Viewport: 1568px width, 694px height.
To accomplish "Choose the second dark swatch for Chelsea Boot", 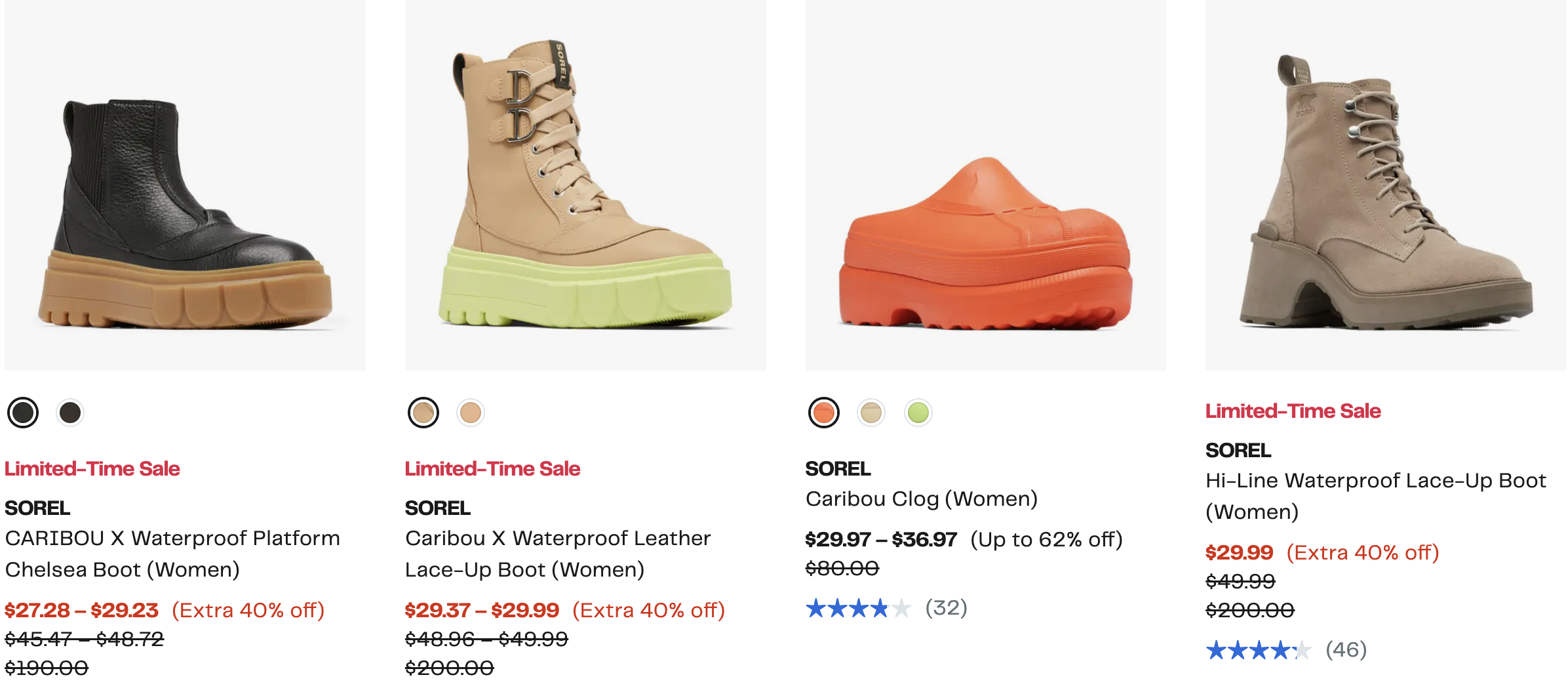I will [x=70, y=413].
